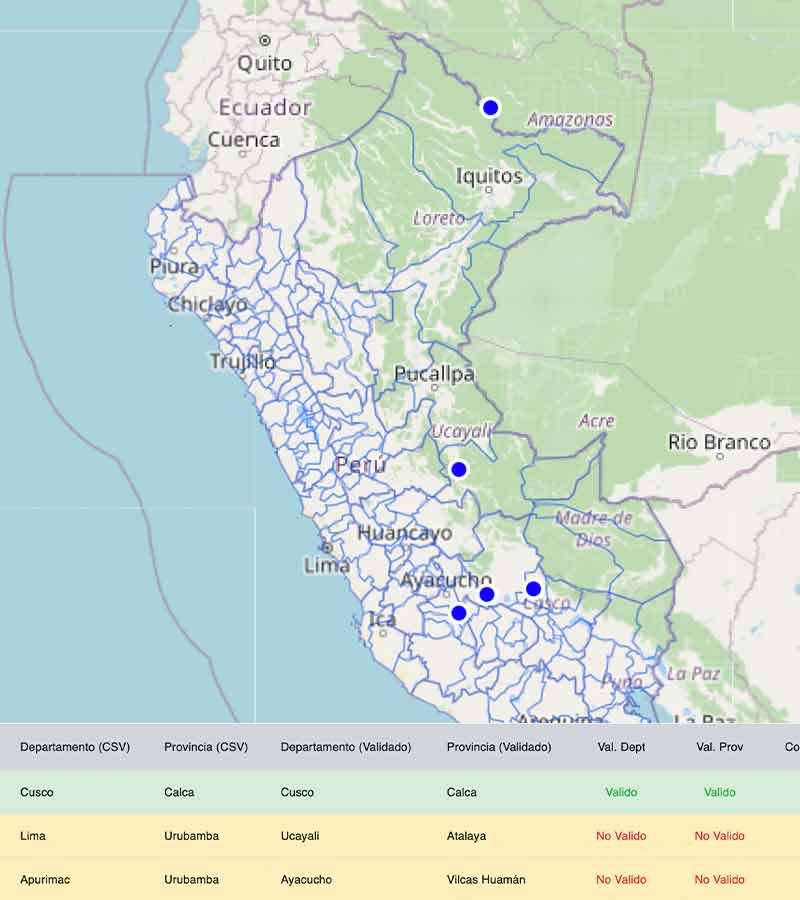Click the Iquitos city label on the map
Screen dimensions: 800x900
pos(489,176)
